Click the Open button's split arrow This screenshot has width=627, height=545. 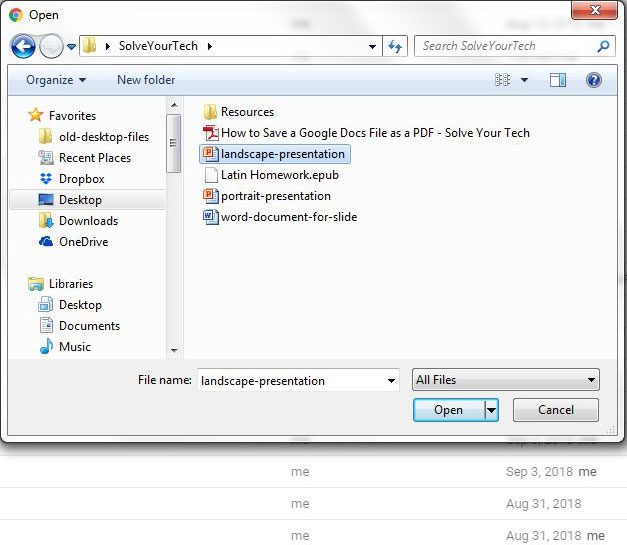pyautogui.click(x=491, y=410)
